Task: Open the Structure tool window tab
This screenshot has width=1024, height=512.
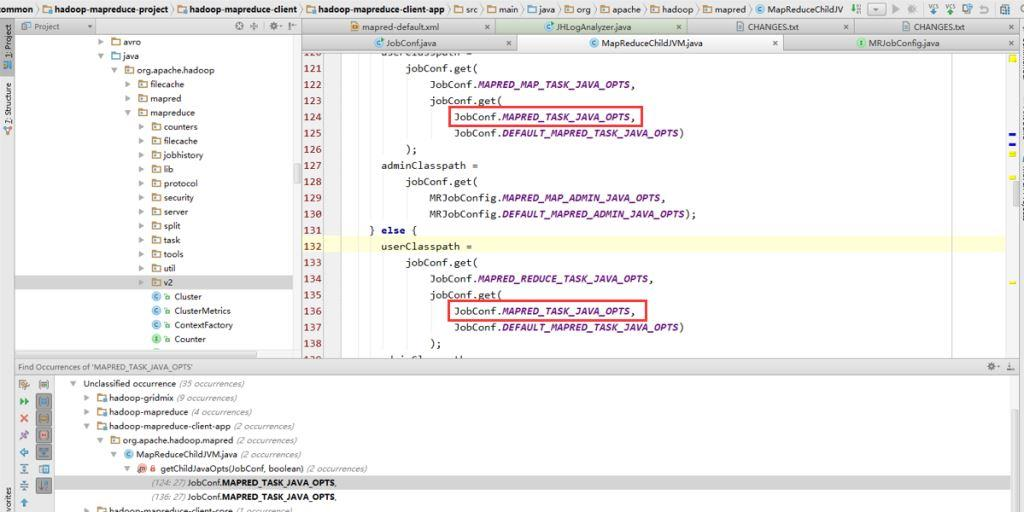Action: coord(7,108)
